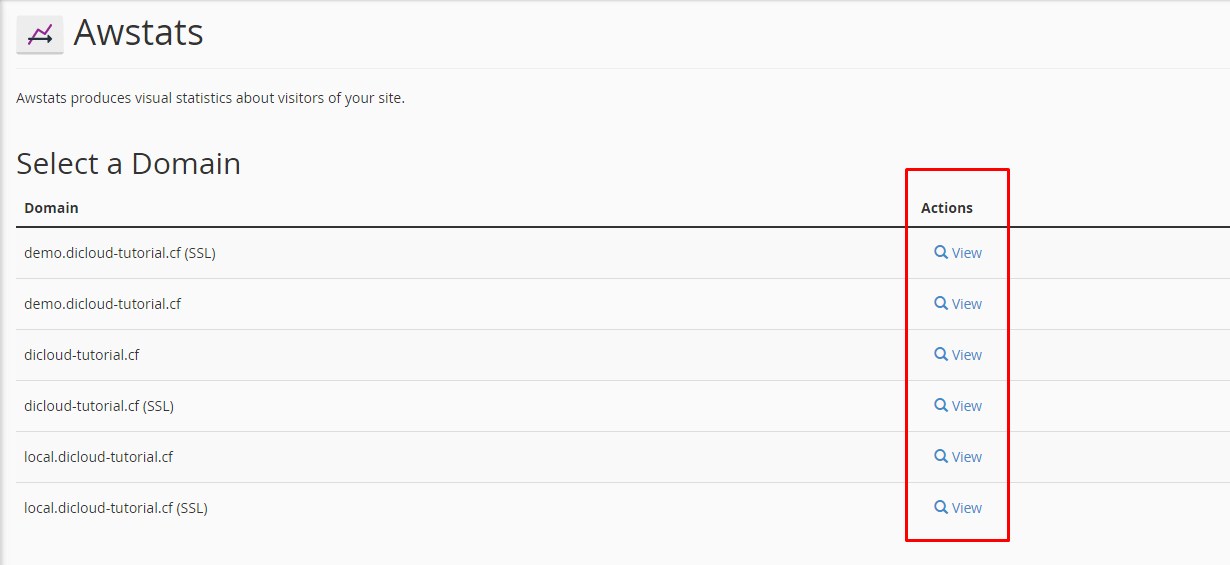Open View link for local.dicloud-tutorial.cf (SSL)

966,508
